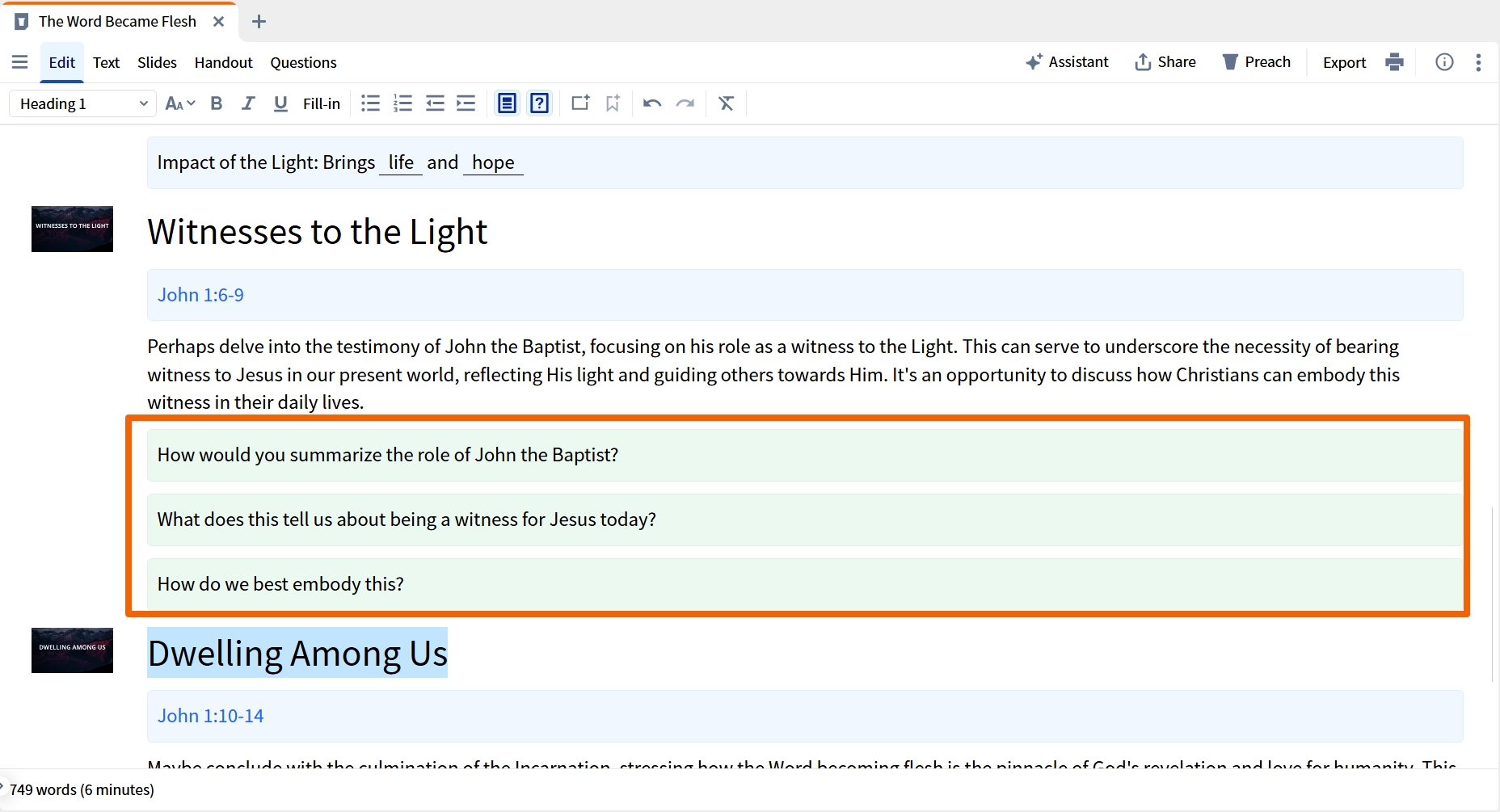The width and height of the screenshot is (1500, 812).
Task: Share the sermon document
Action: point(1165,62)
